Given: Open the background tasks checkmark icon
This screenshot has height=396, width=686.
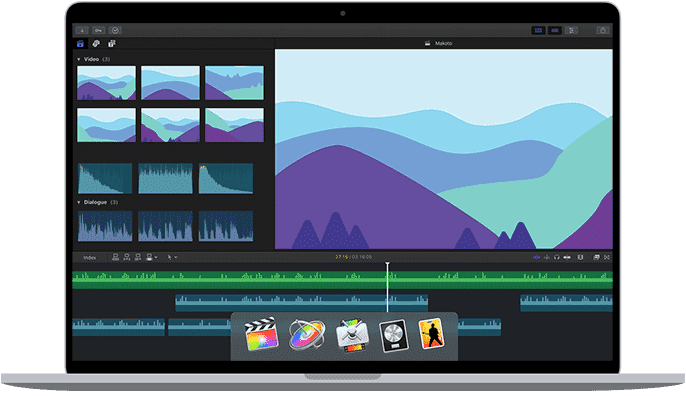Looking at the screenshot, I should [x=115, y=30].
